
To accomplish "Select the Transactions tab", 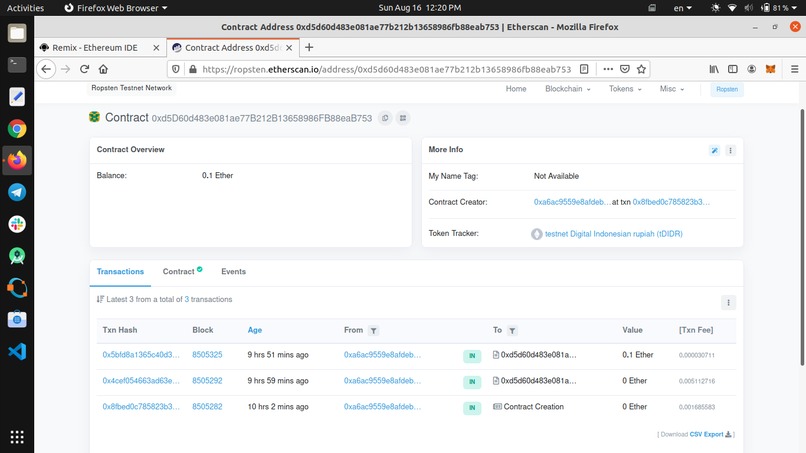I will 120,271.
